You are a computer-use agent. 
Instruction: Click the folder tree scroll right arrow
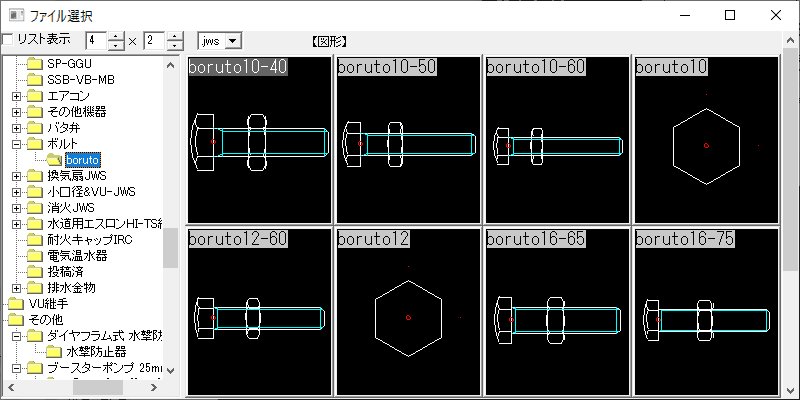click(154, 388)
